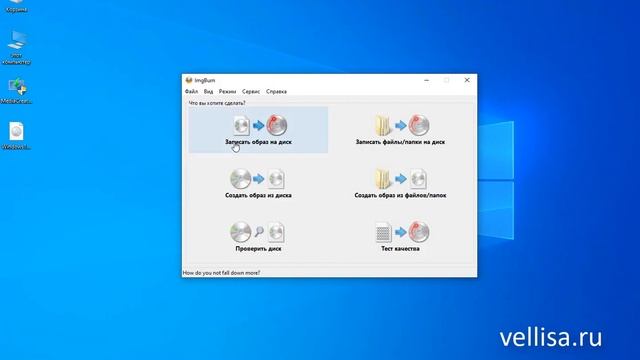
Task: Minimize the ImgBurn window
Action: tap(427, 80)
